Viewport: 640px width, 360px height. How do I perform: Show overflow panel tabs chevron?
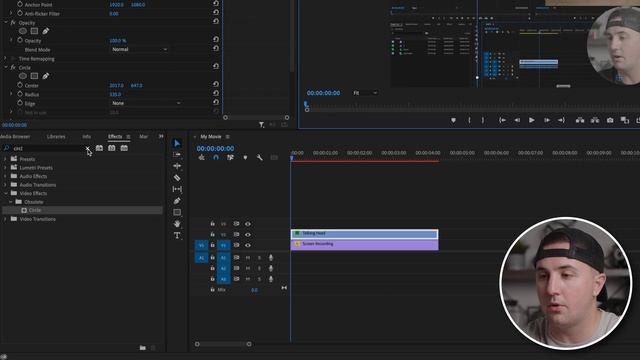click(161, 136)
